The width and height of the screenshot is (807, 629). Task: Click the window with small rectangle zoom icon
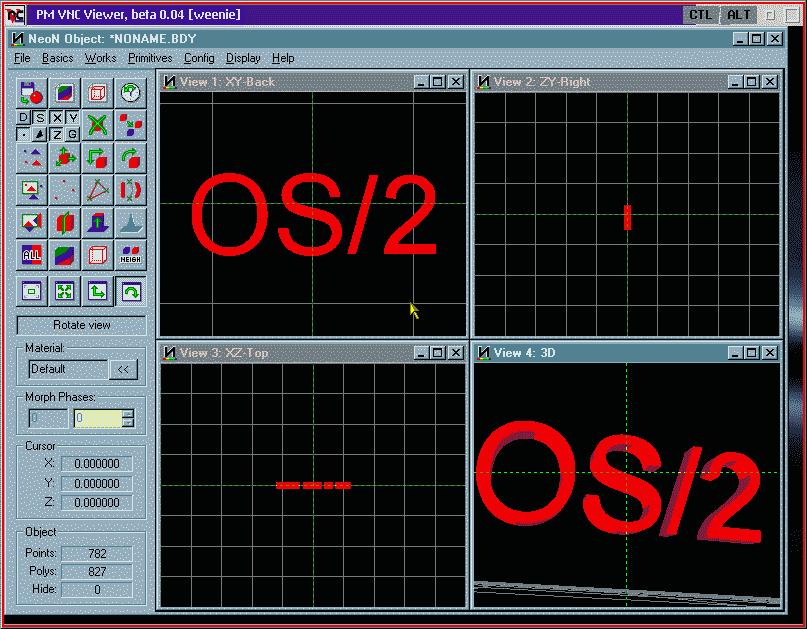click(32, 292)
